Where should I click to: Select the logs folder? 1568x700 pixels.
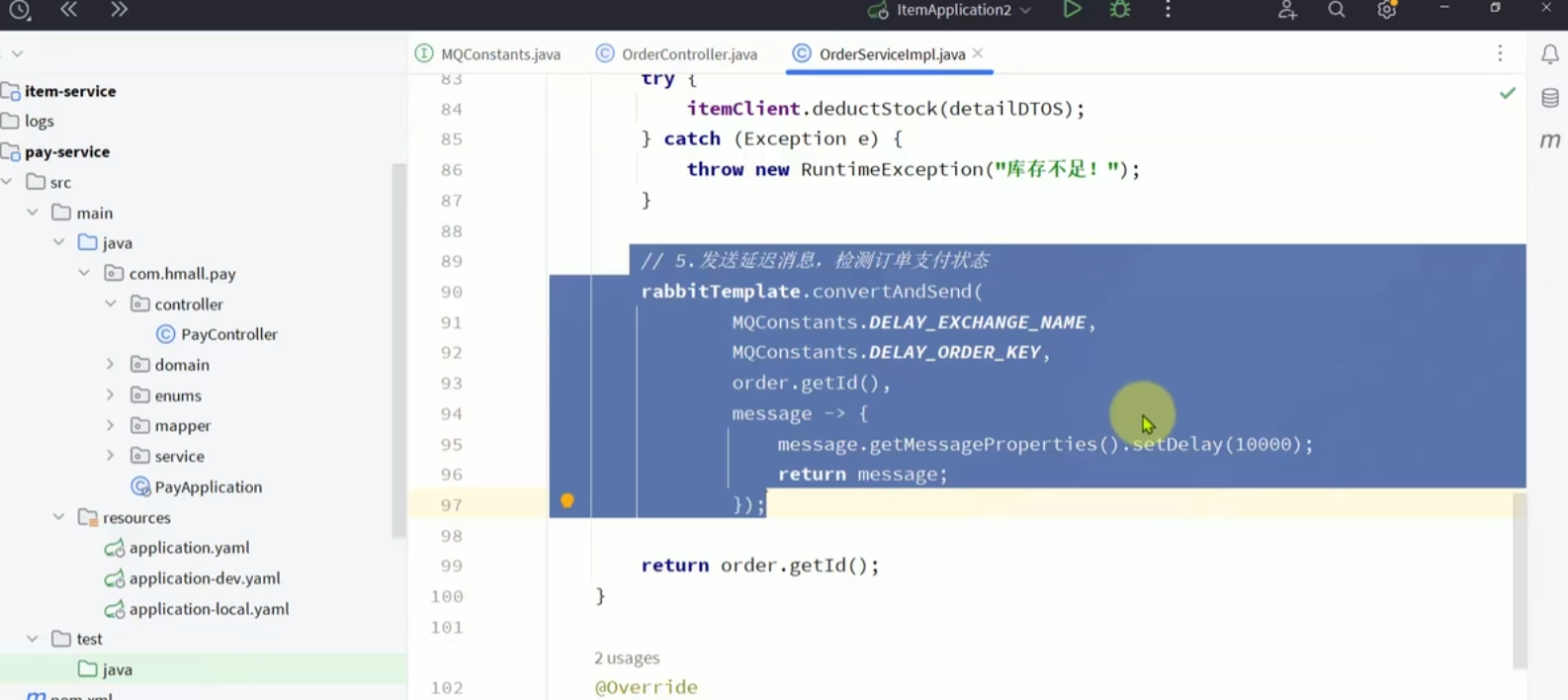tap(39, 121)
